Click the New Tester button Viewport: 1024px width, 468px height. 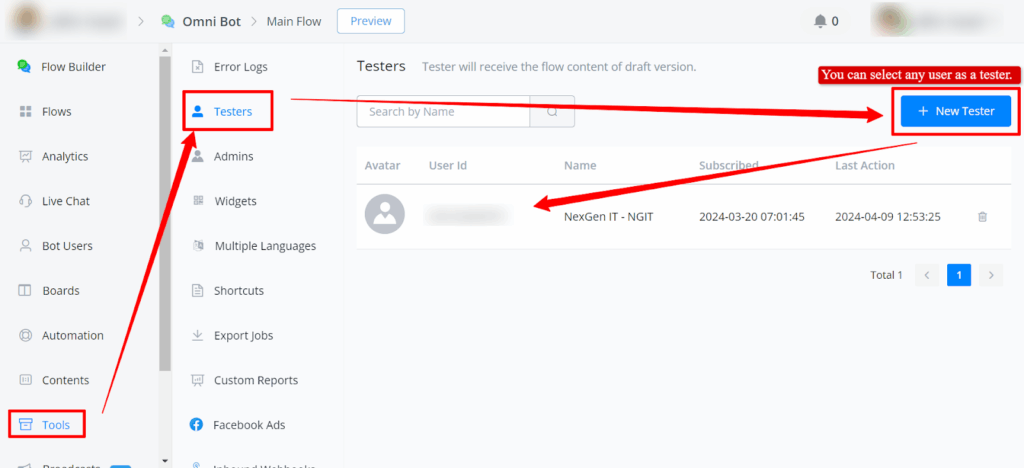pos(955,111)
